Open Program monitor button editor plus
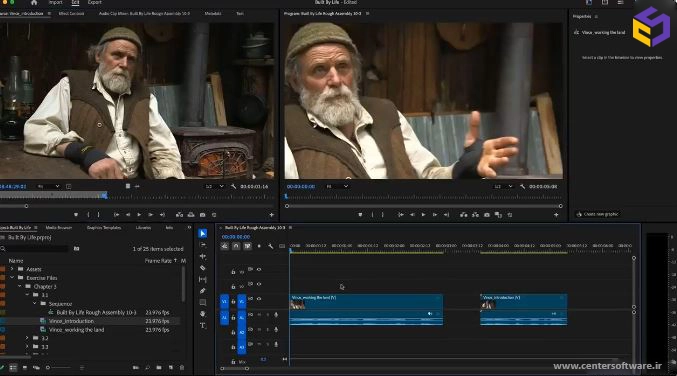 [x=556, y=215]
